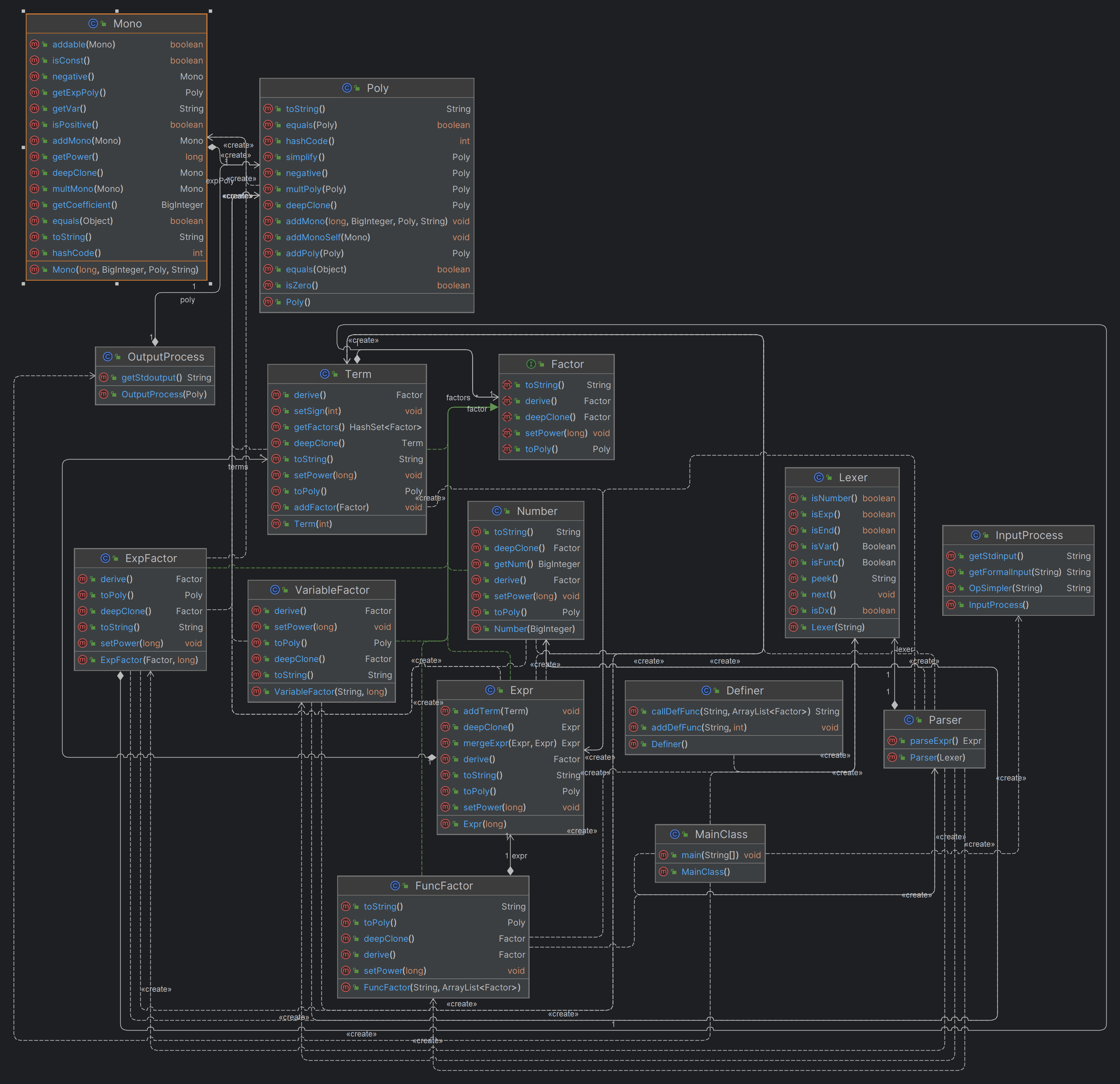1120x1084 pixels.
Task: Select the ExpFactor(Factor, long) constructor
Action: (x=140, y=660)
